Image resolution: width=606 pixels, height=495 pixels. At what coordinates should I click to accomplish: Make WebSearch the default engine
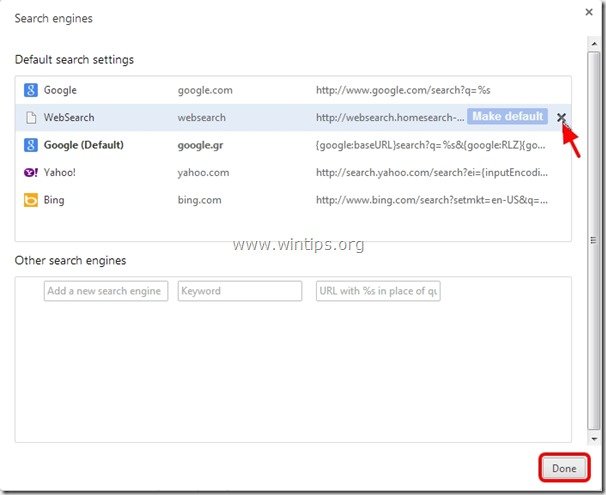point(507,116)
